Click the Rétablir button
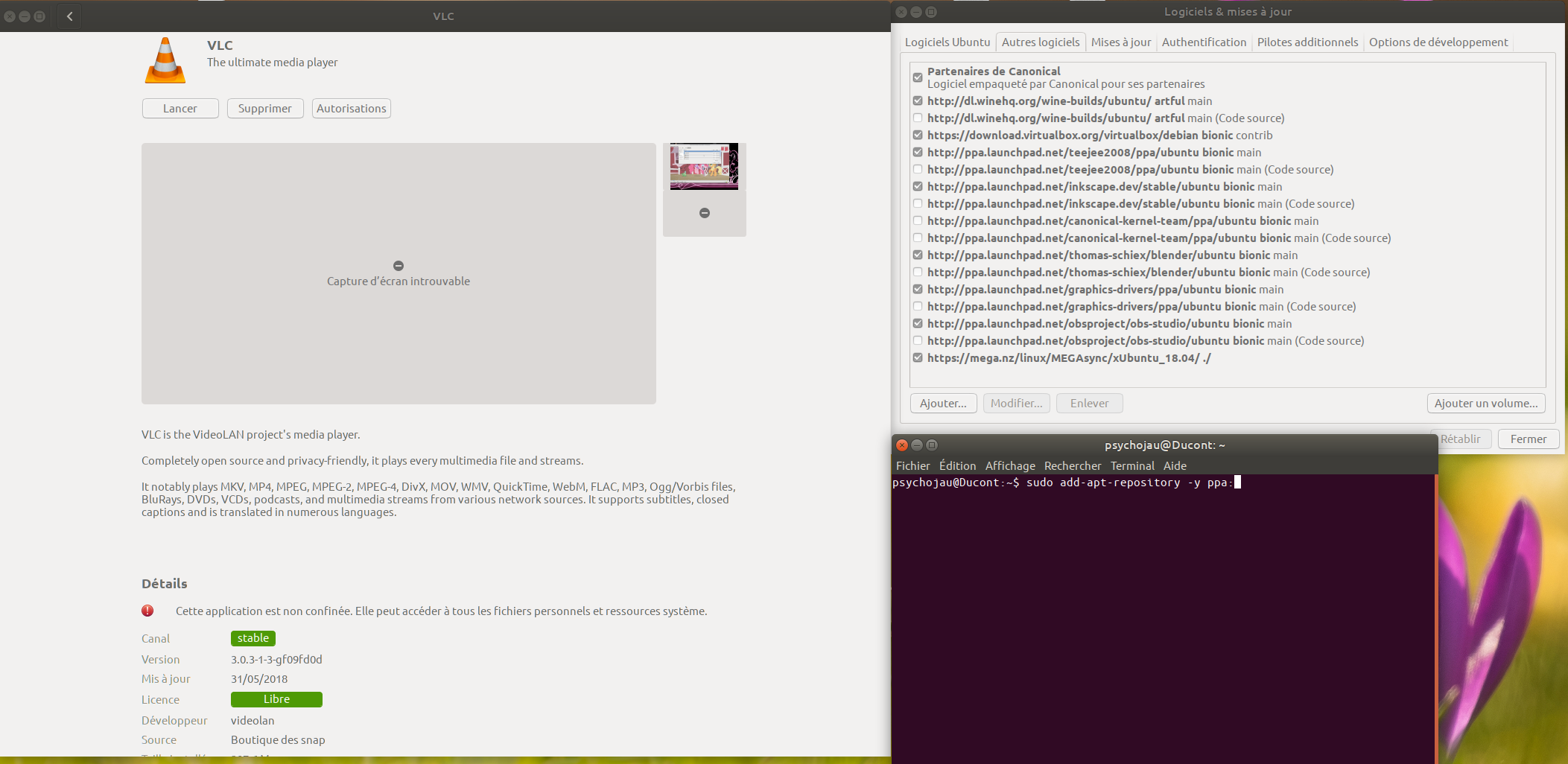The image size is (1568, 764). [1460, 439]
